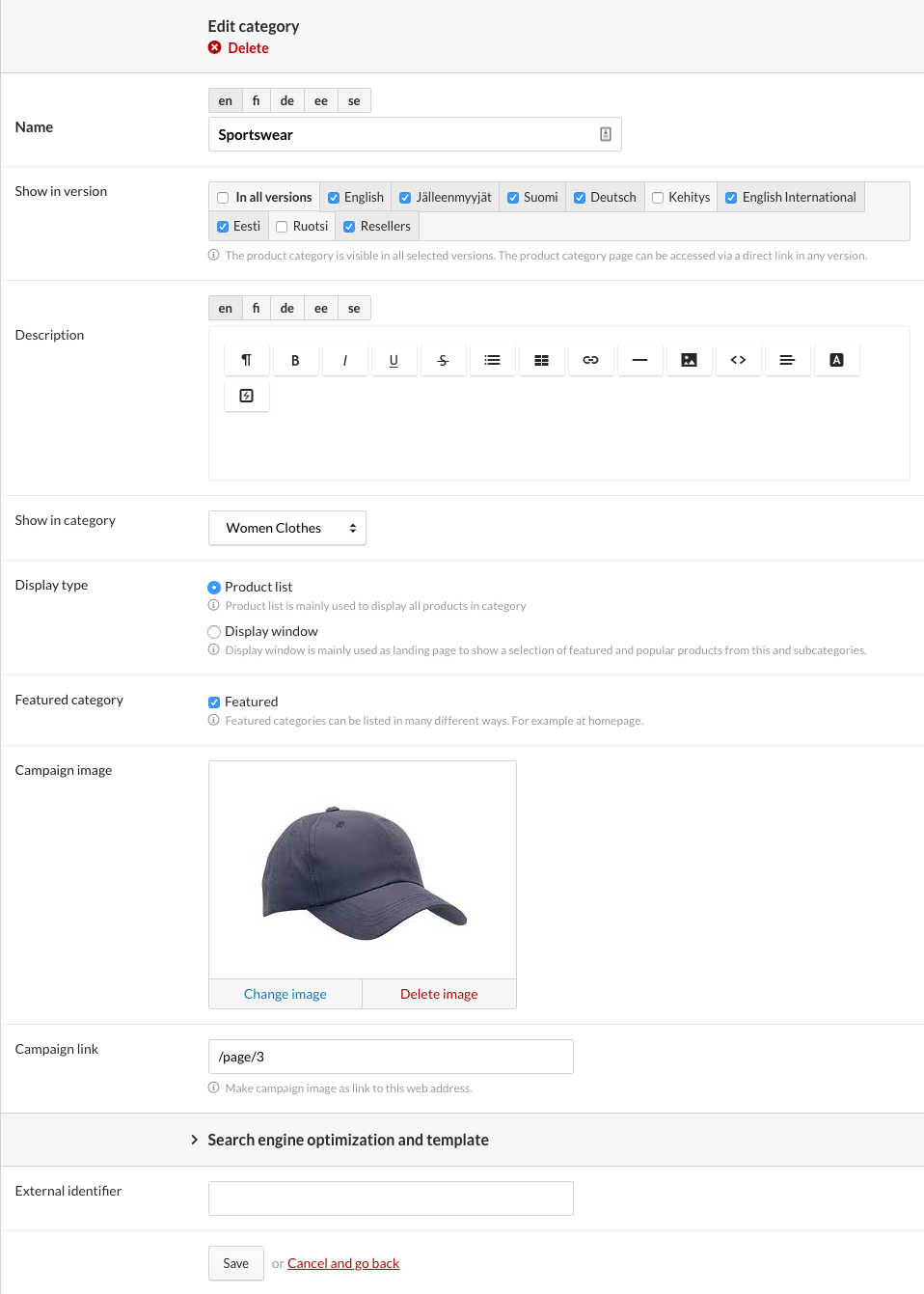This screenshot has width=924, height=1294.
Task: Switch Name field to en language
Action: tap(225, 100)
